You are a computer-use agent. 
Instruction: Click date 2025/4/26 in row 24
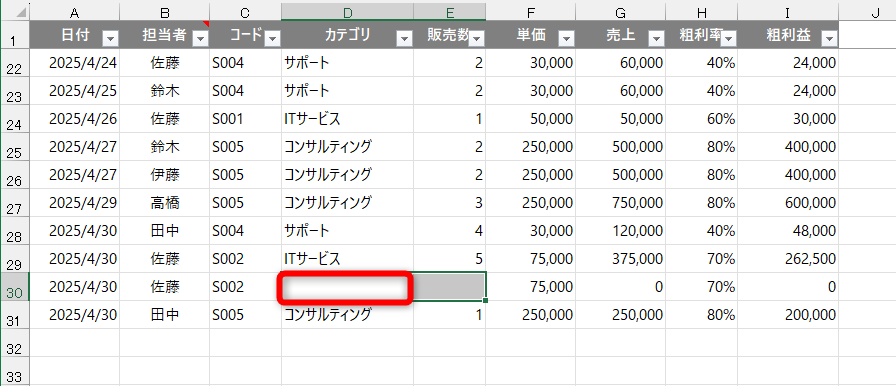[x=83, y=119]
